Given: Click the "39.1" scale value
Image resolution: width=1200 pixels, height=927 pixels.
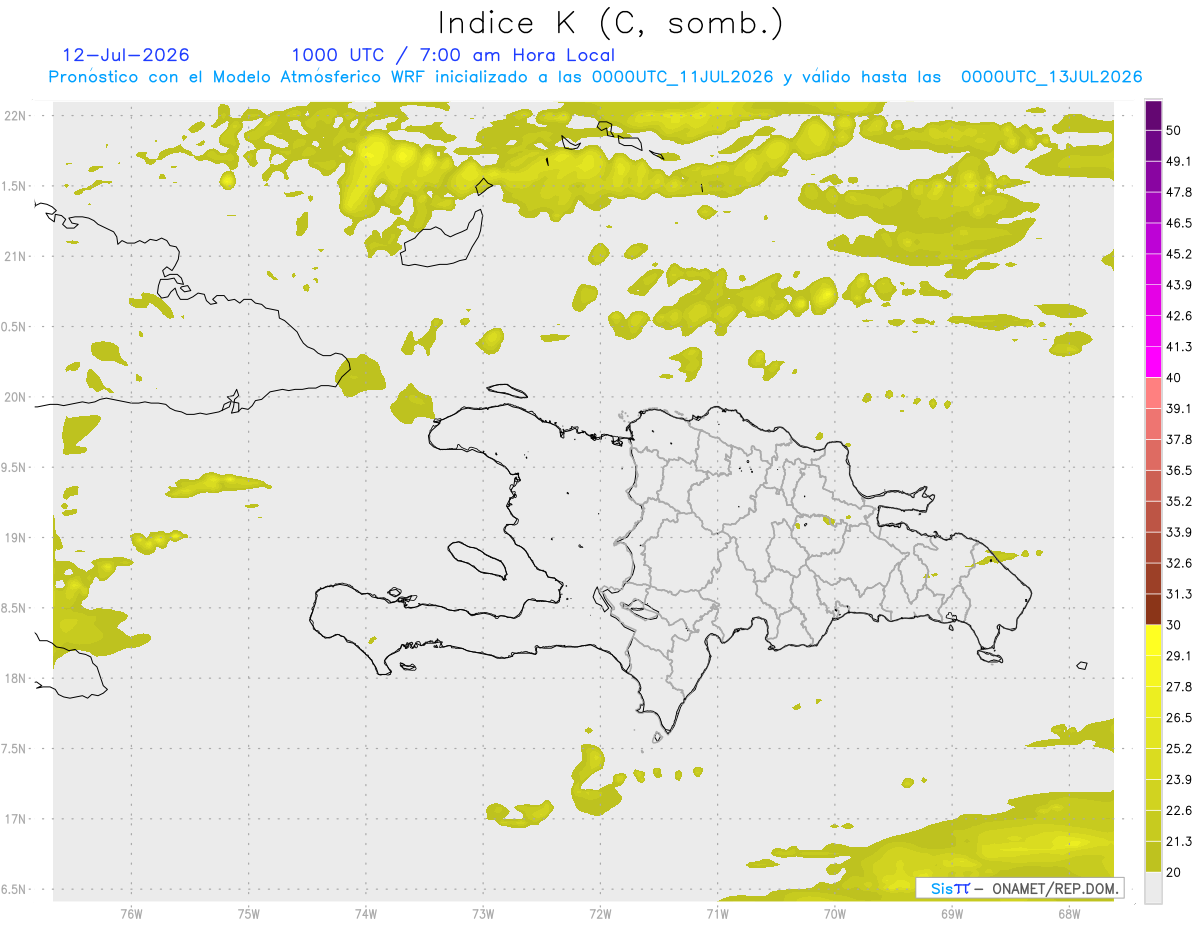Looking at the screenshot, I should pos(1179,409).
